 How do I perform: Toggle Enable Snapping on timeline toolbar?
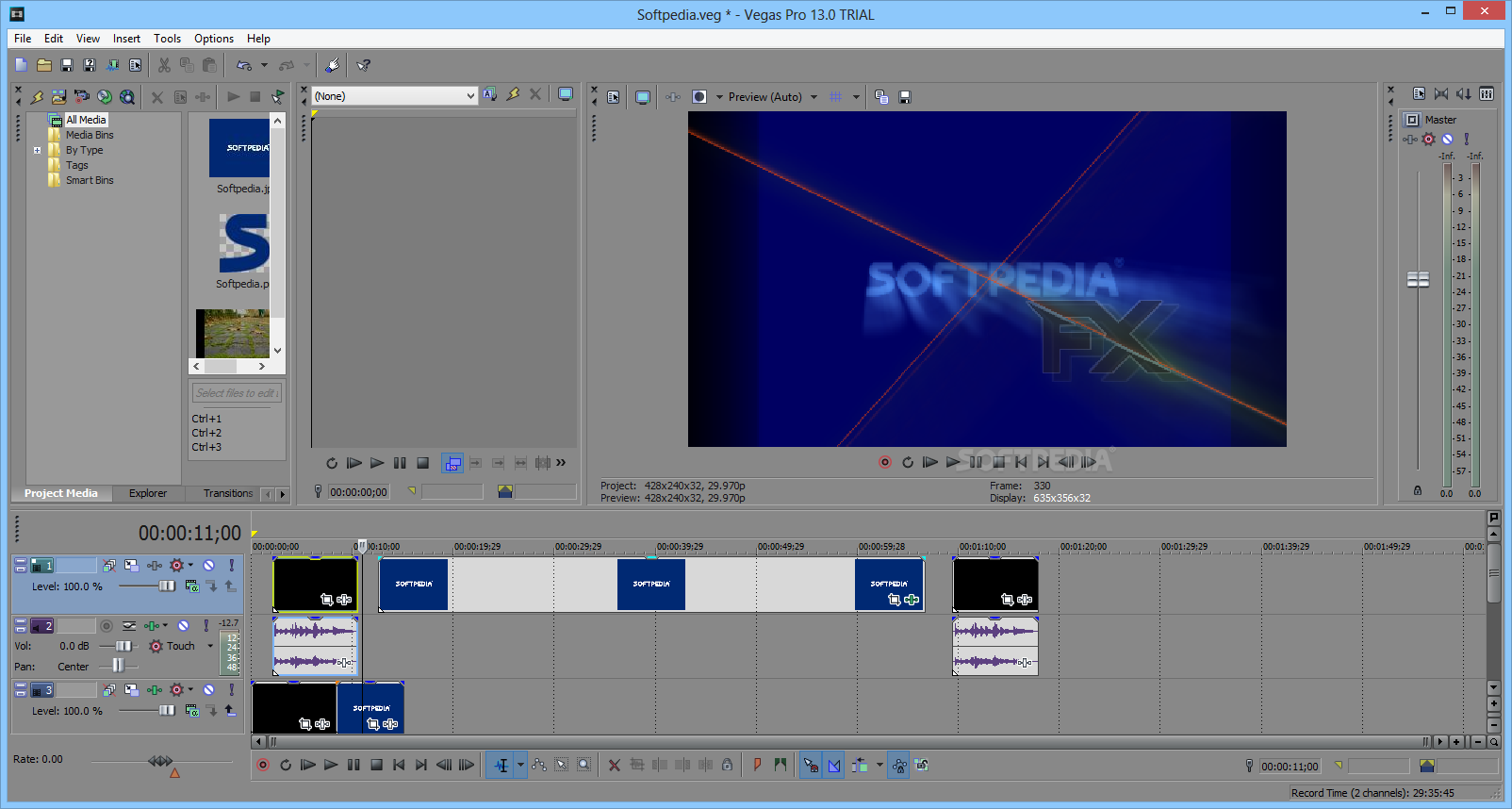pyautogui.click(x=811, y=765)
